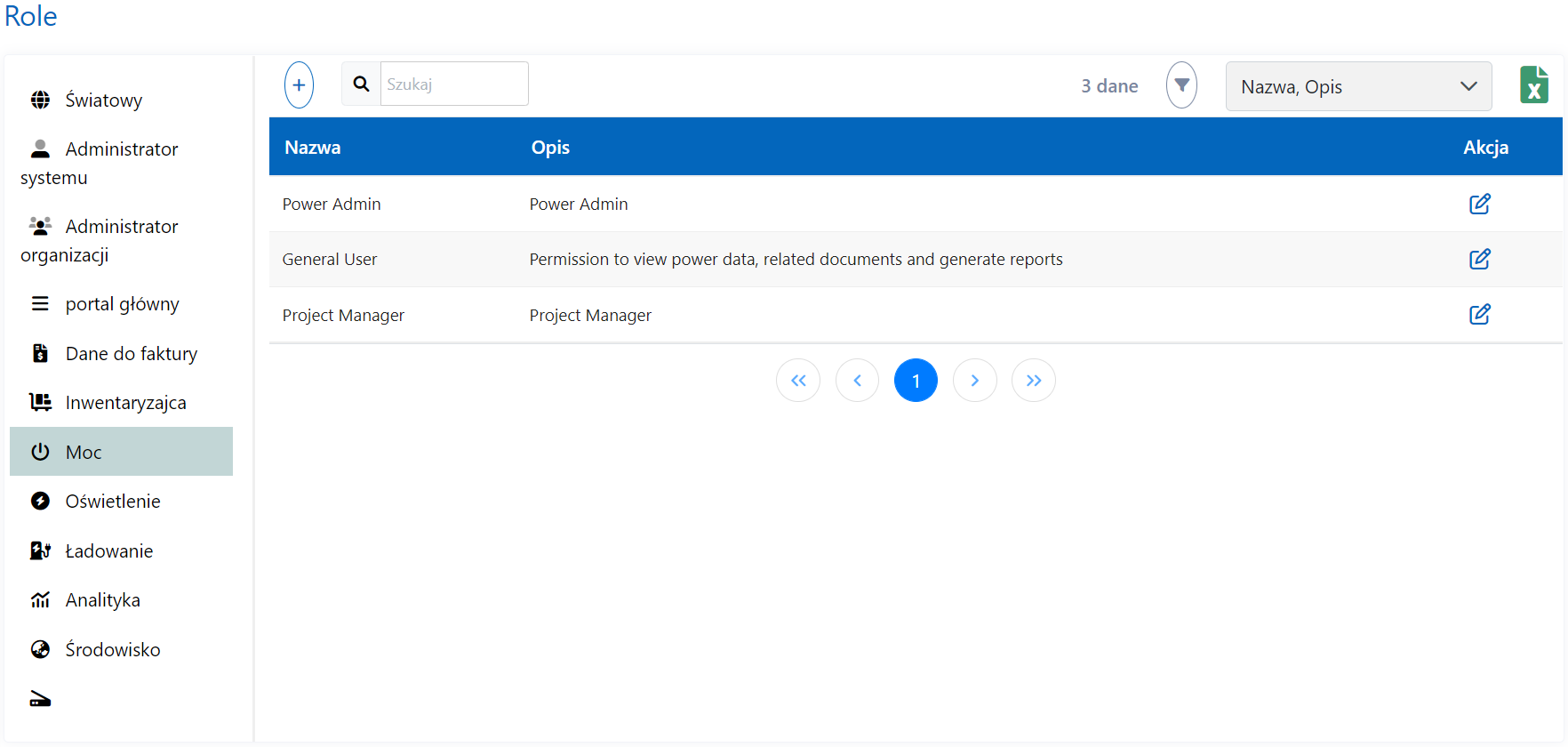
Task: Sort by the Nazwa column header
Action: pos(313,148)
